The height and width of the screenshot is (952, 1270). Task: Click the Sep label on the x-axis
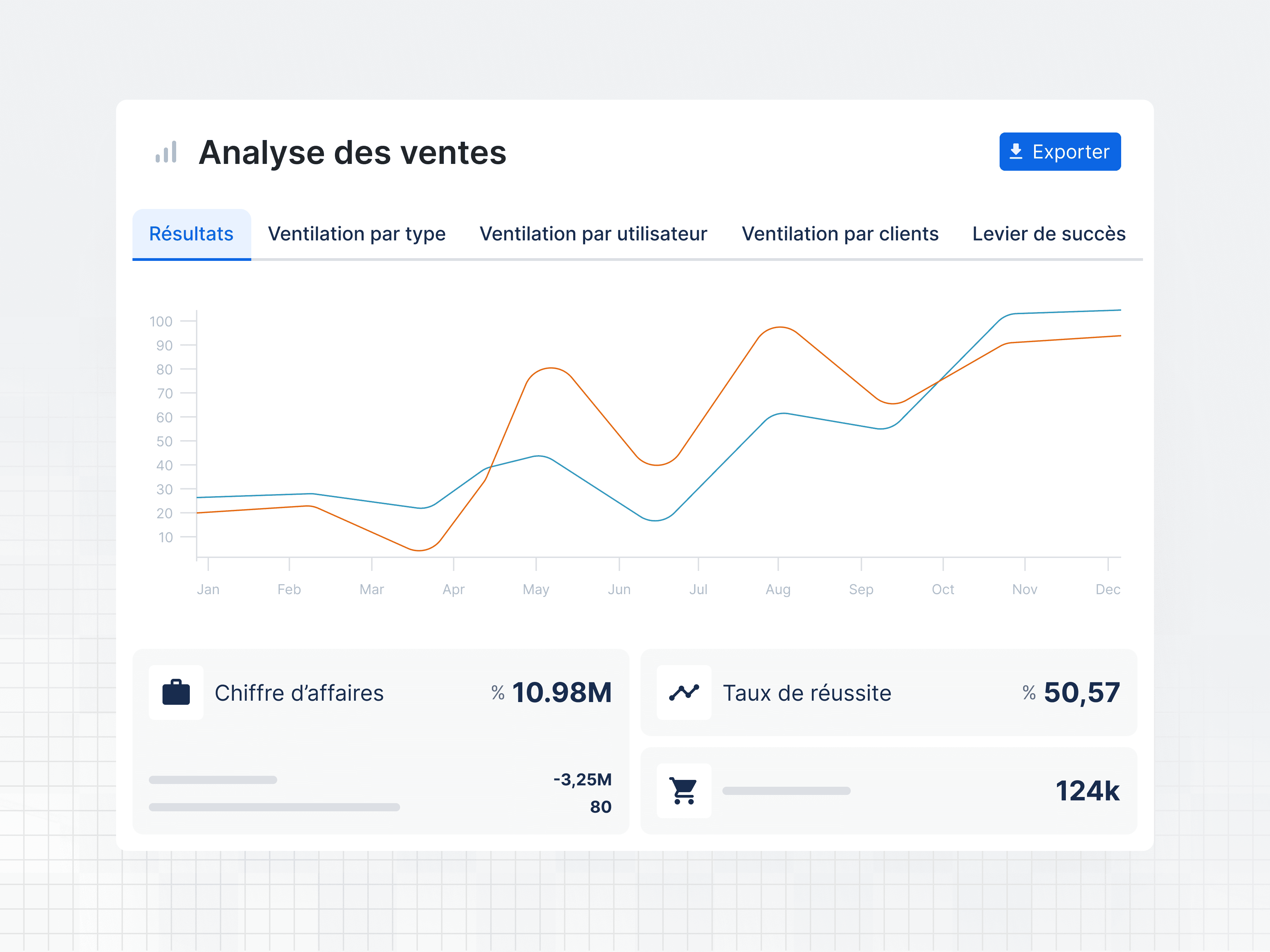861,590
